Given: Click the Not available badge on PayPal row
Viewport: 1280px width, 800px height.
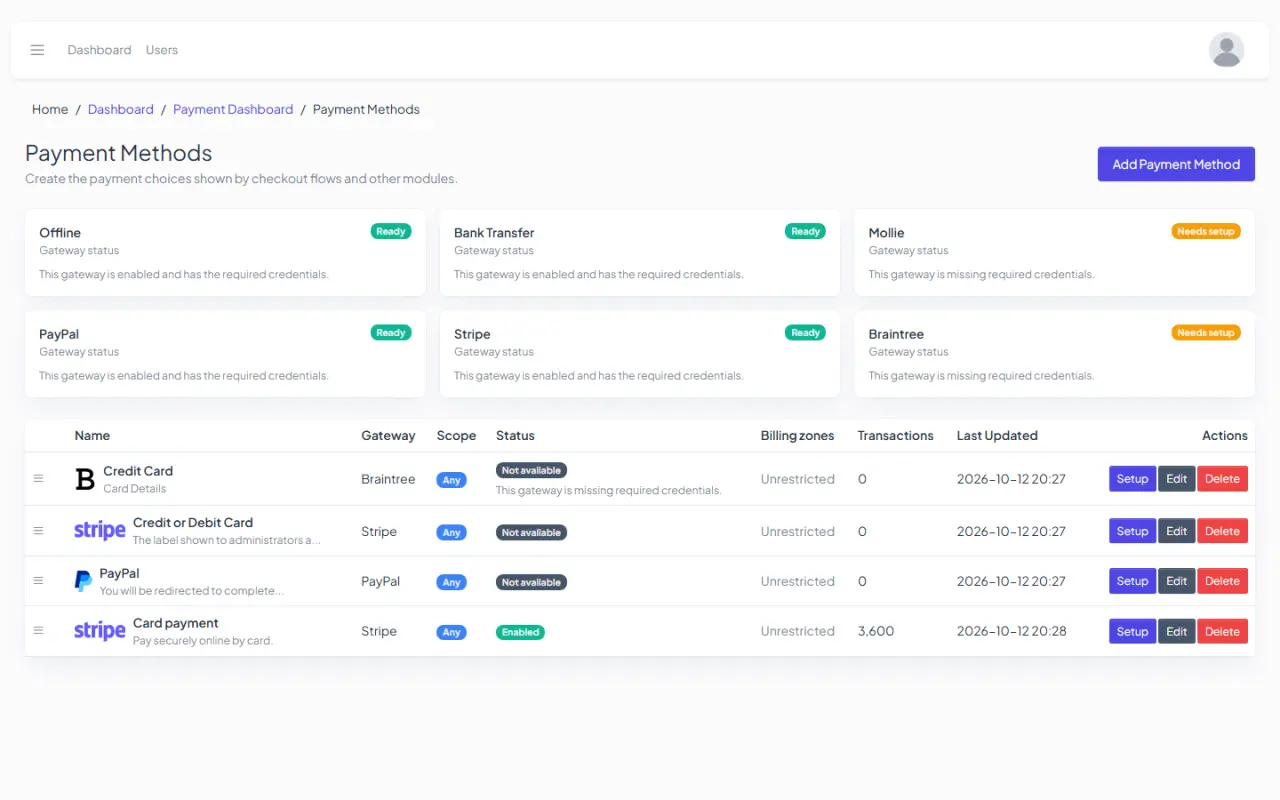Looking at the screenshot, I should point(531,582).
